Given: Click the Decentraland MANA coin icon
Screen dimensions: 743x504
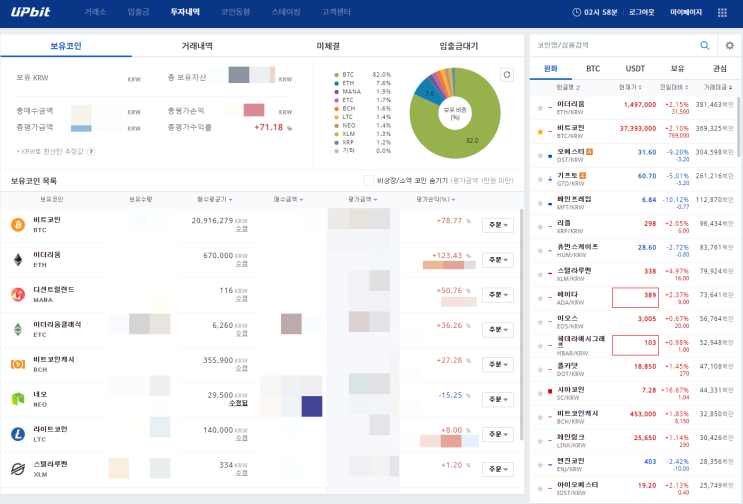Looking at the screenshot, I should point(18,294).
